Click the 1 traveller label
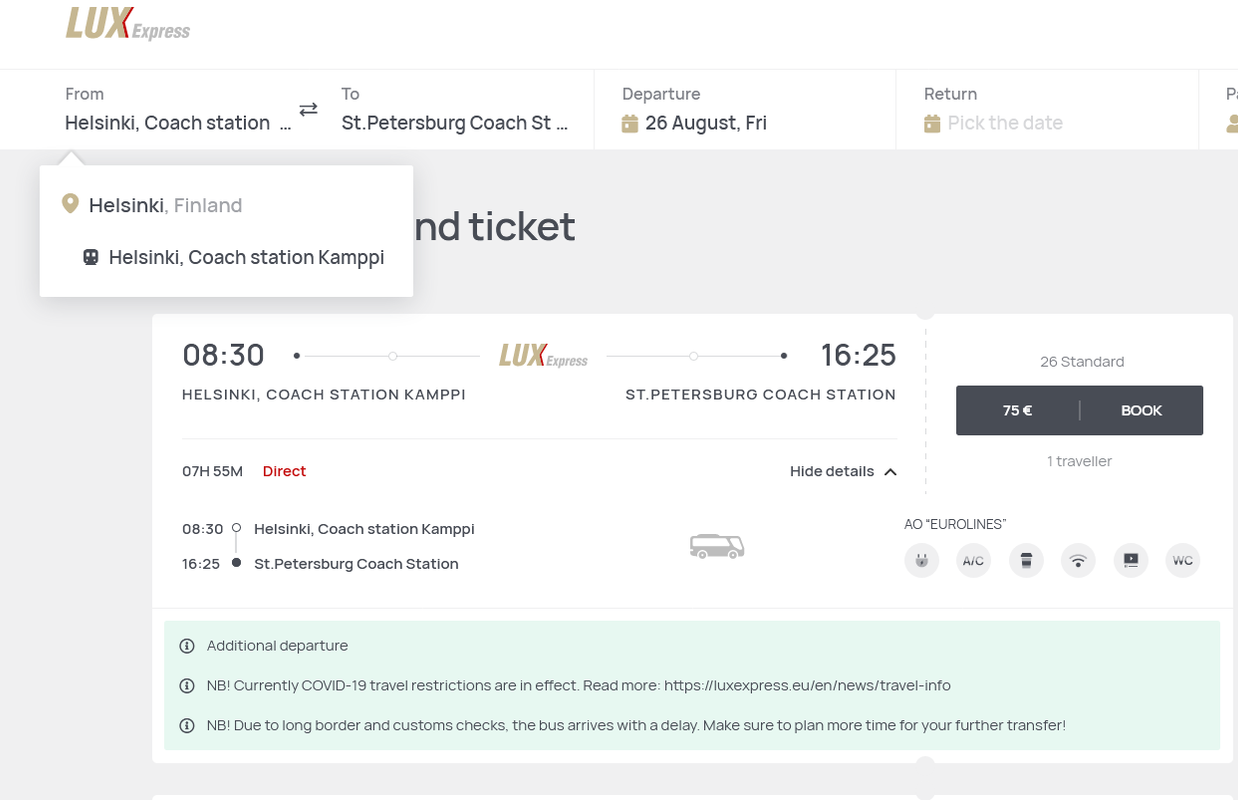Image resolution: width=1238 pixels, height=800 pixels. tap(1079, 461)
